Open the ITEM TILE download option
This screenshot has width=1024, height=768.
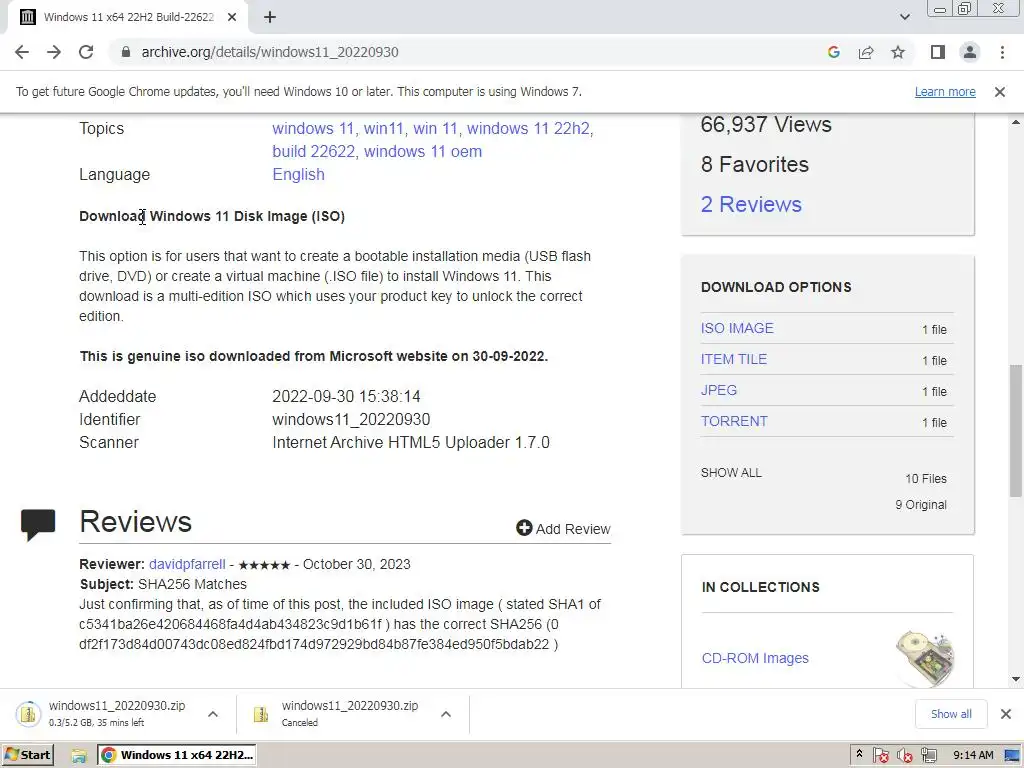734,359
